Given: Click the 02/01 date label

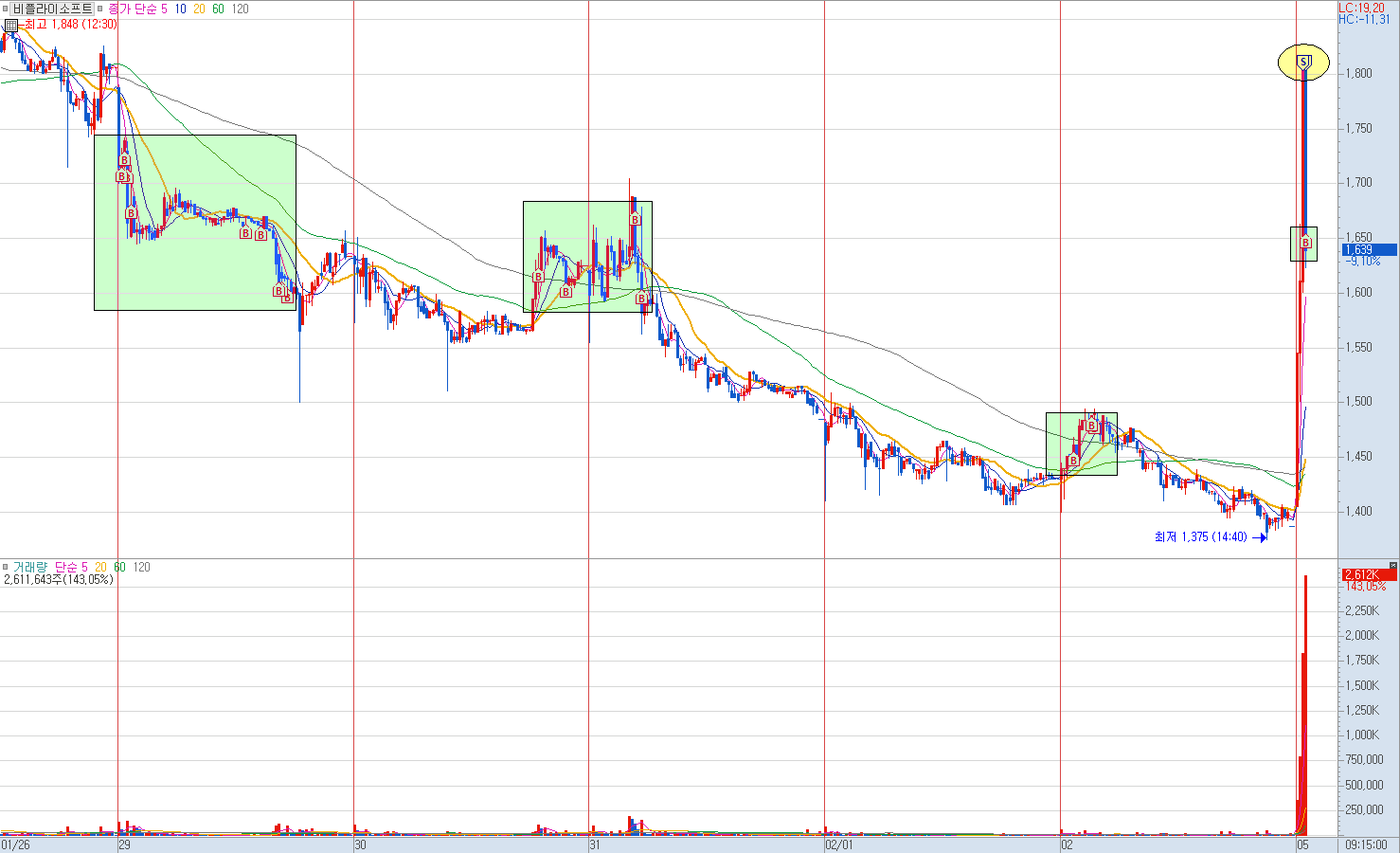Looking at the screenshot, I should 839,844.
